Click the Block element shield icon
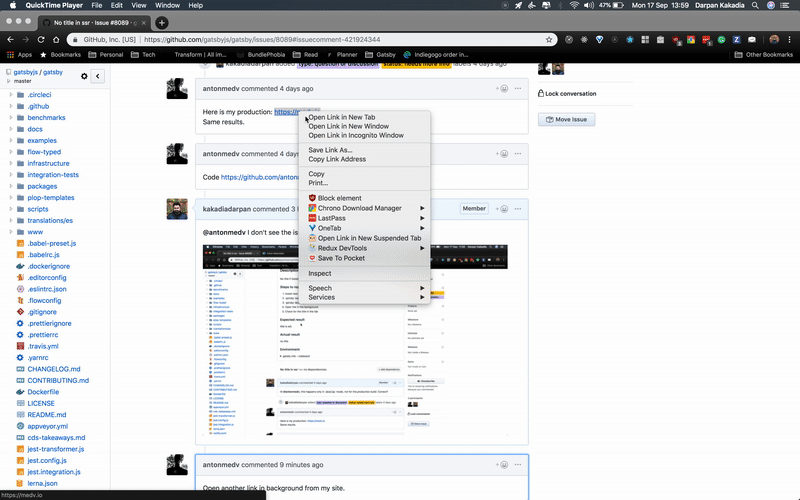The height and width of the screenshot is (500, 800). coord(312,198)
